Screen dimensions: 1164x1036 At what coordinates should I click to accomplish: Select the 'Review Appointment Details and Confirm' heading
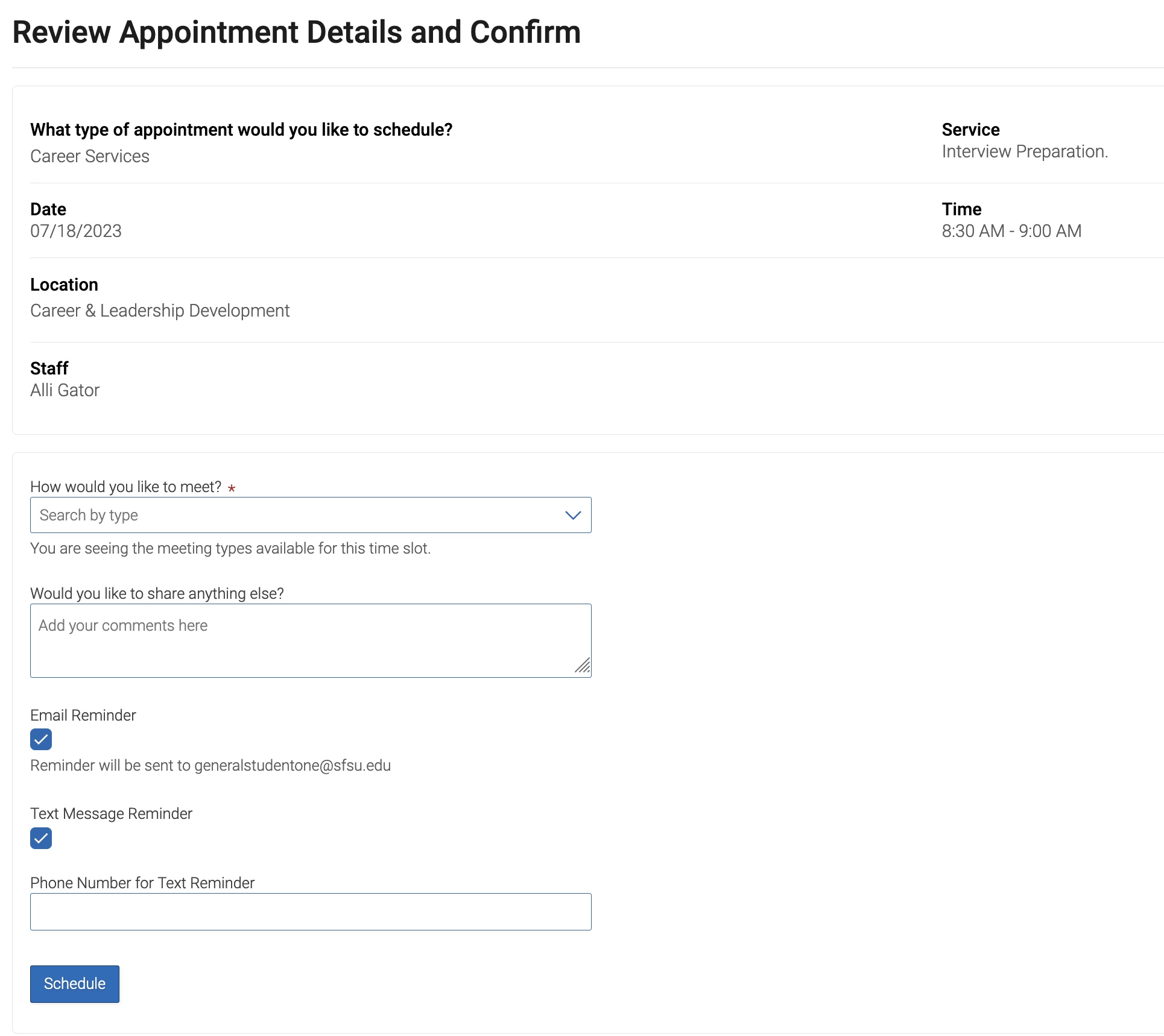[296, 32]
